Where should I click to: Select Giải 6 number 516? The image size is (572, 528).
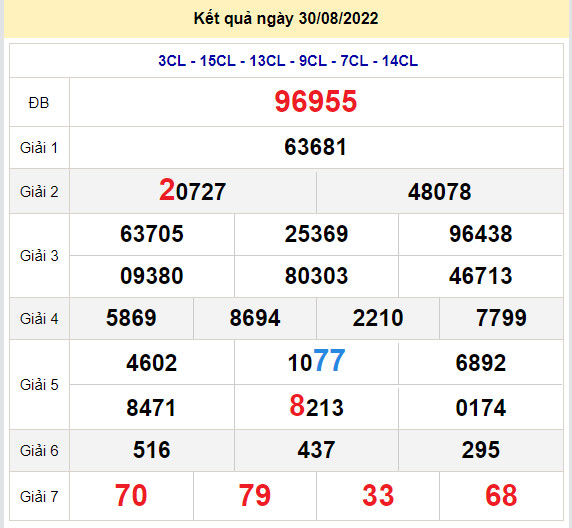pyautogui.click(x=152, y=450)
